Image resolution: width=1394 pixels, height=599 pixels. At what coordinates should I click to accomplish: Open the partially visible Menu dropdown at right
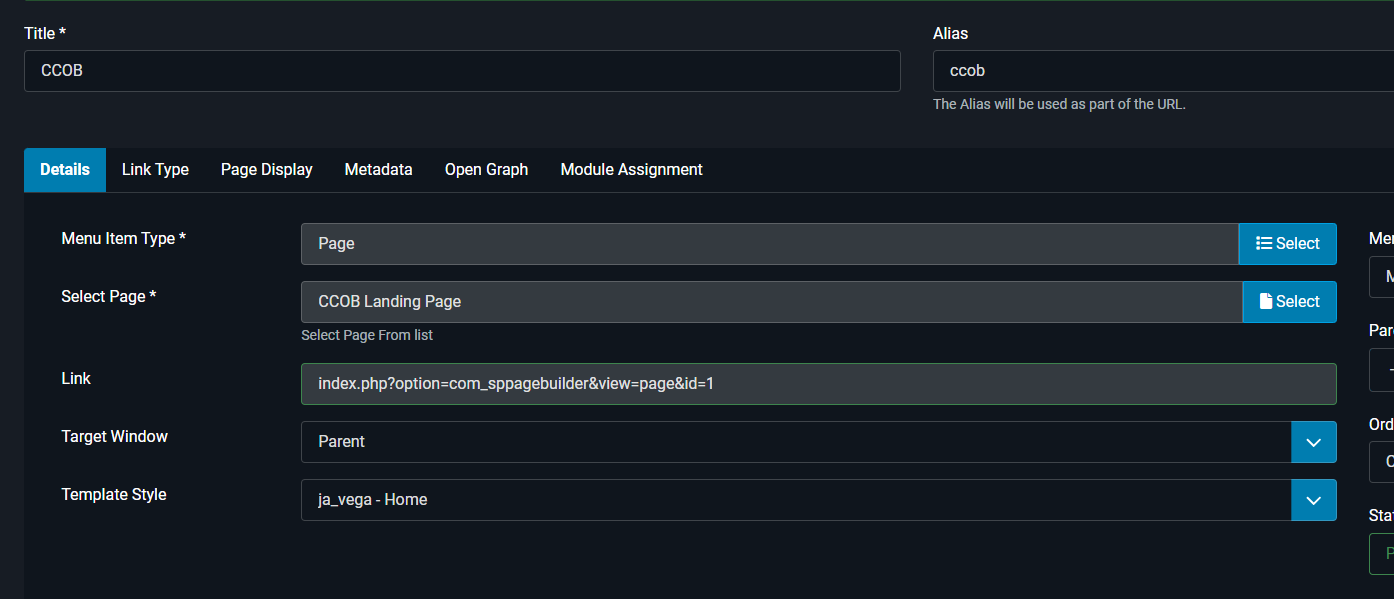pyautogui.click(x=1382, y=277)
